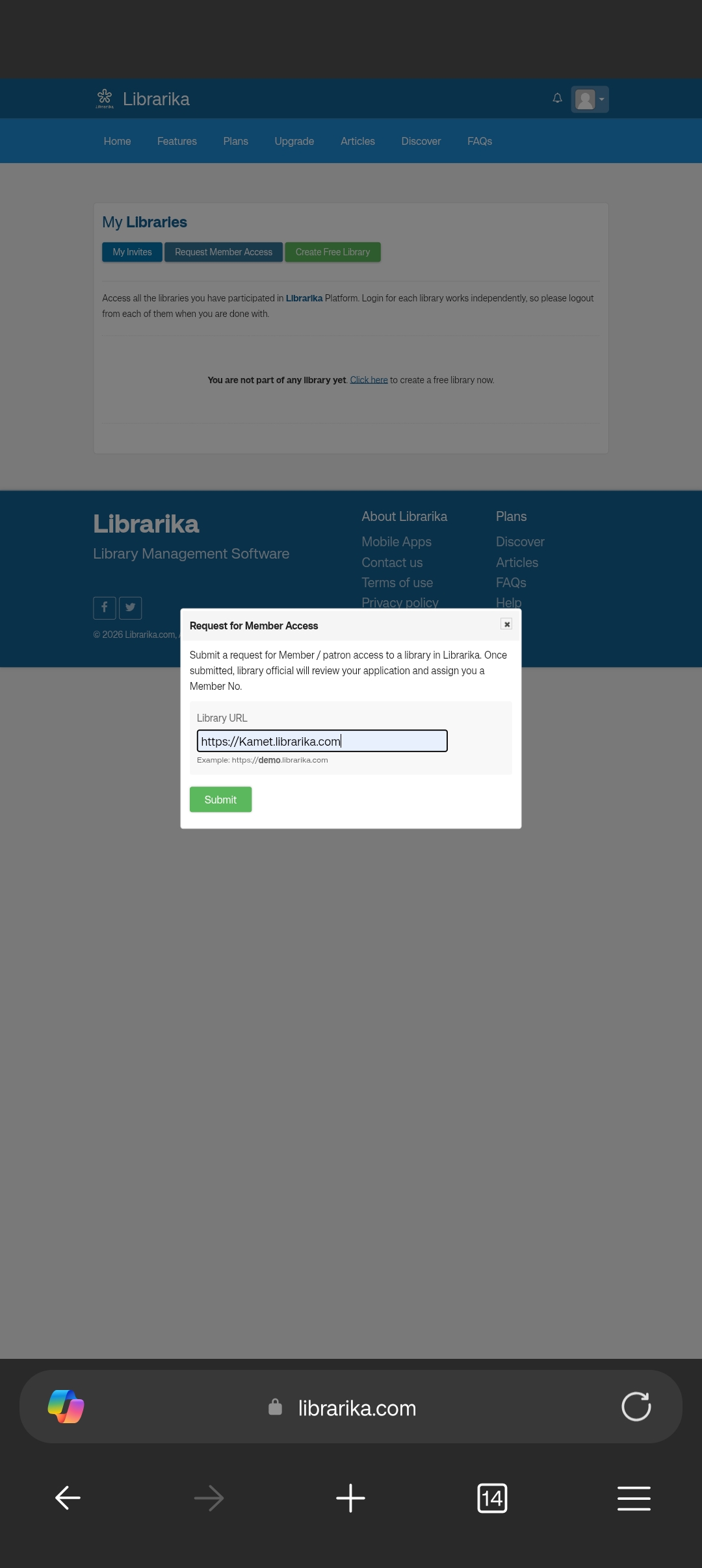Open a new tab with plus icon
The image size is (702, 1568).
[350, 1498]
